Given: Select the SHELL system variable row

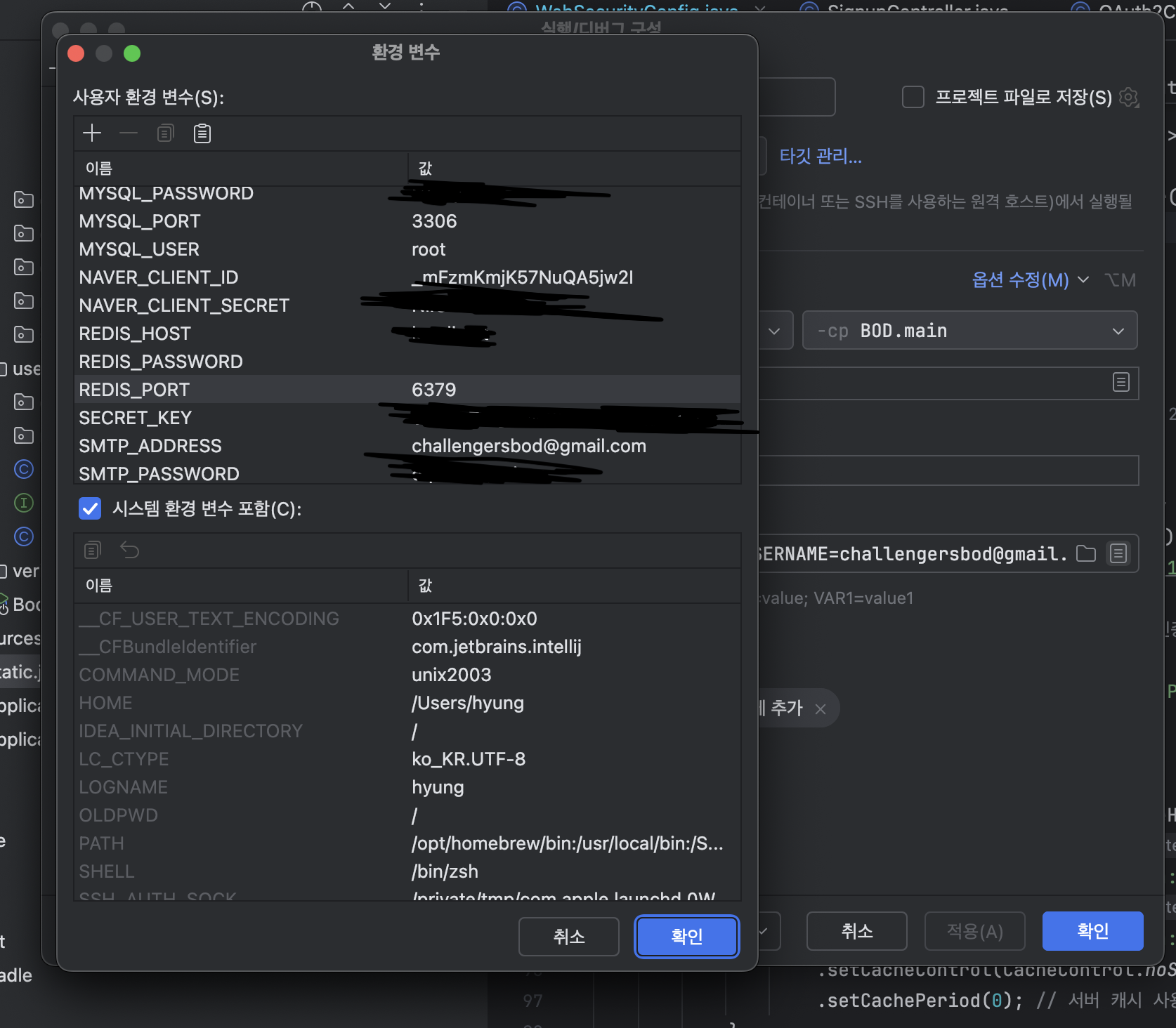Looking at the screenshot, I should [x=407, y=871].
